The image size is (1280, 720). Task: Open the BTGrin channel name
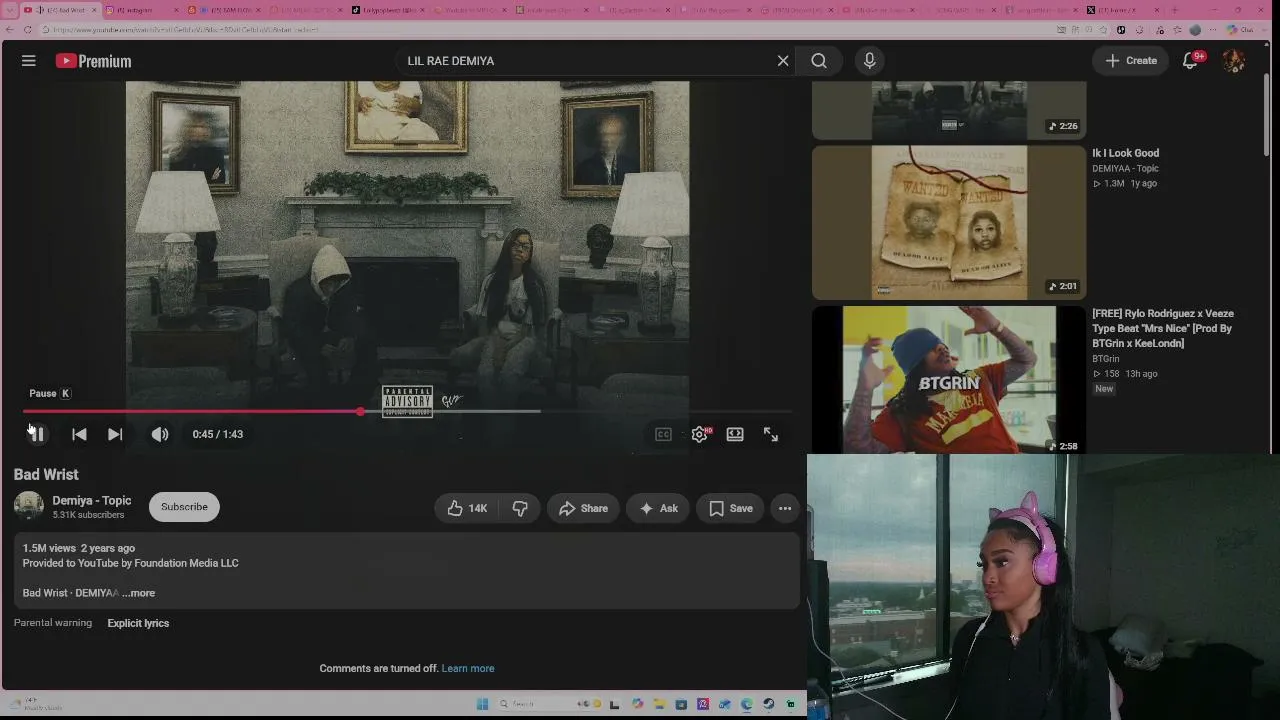click(1106, 358)
